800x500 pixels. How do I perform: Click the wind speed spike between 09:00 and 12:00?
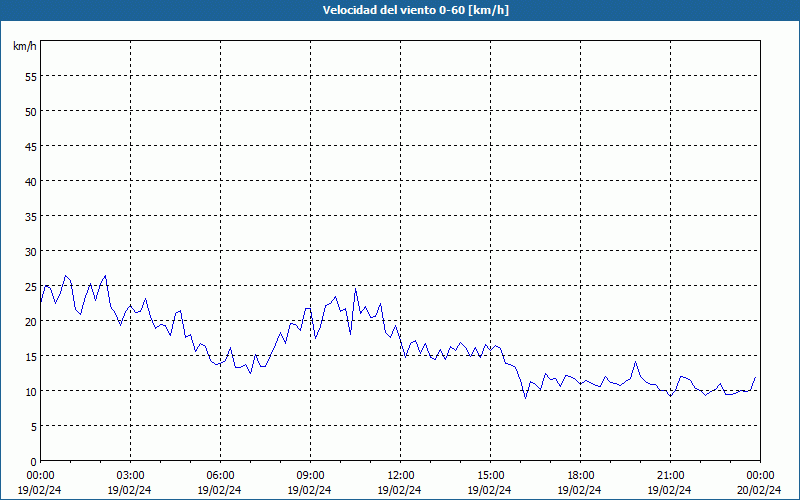[356, 289]
